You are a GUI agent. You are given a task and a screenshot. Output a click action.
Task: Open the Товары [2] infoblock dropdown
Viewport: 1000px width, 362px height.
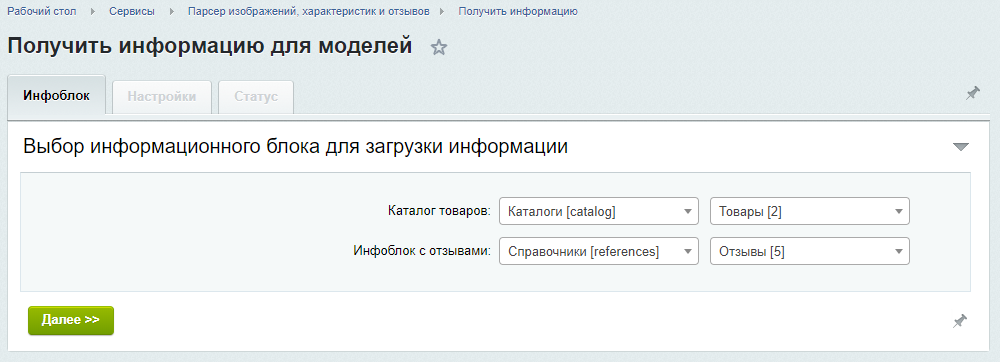810,212
